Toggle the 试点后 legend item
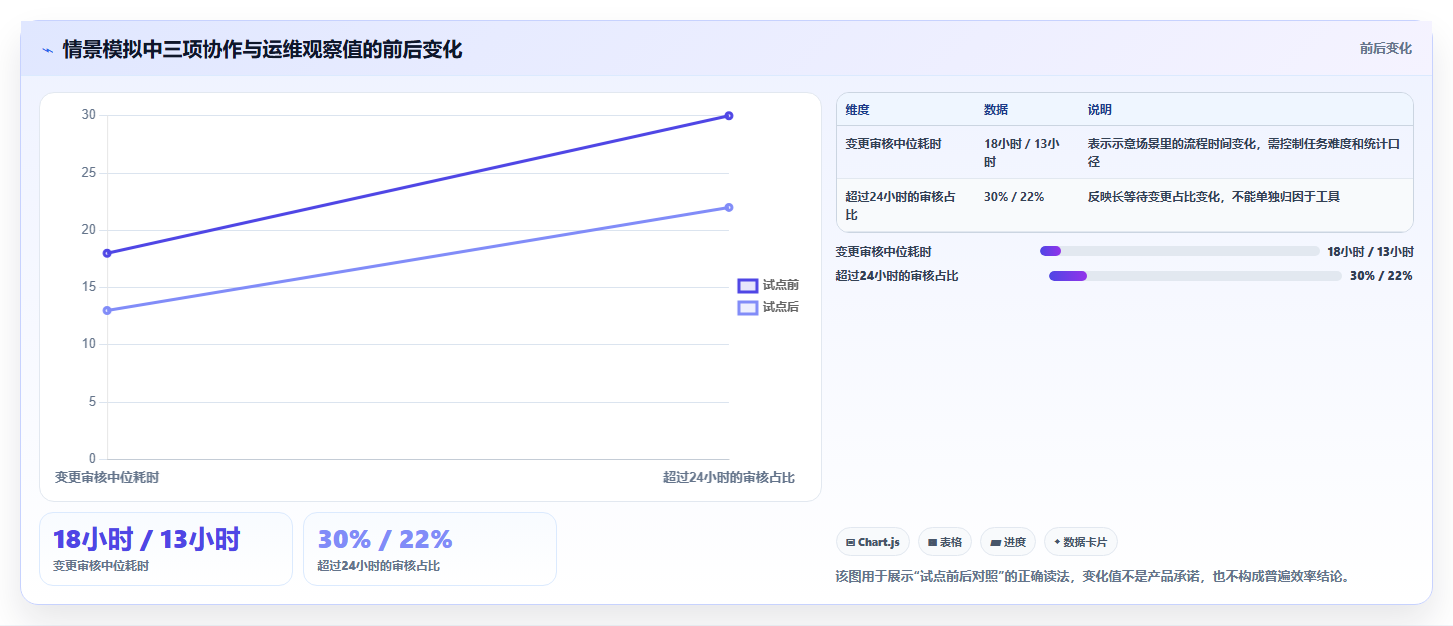Viewport: 1453px width, 626px height. pos(768,307)
